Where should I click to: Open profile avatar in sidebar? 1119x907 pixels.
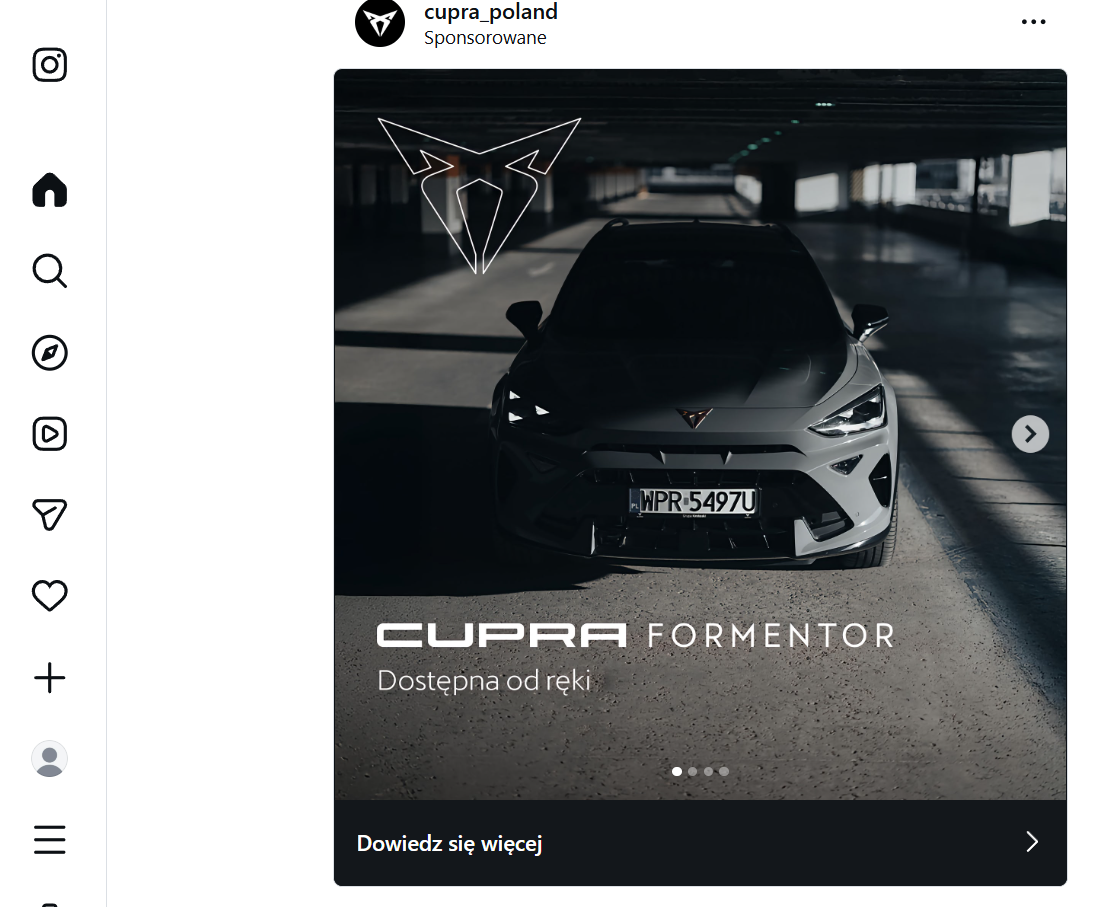(x=49, y=759)
